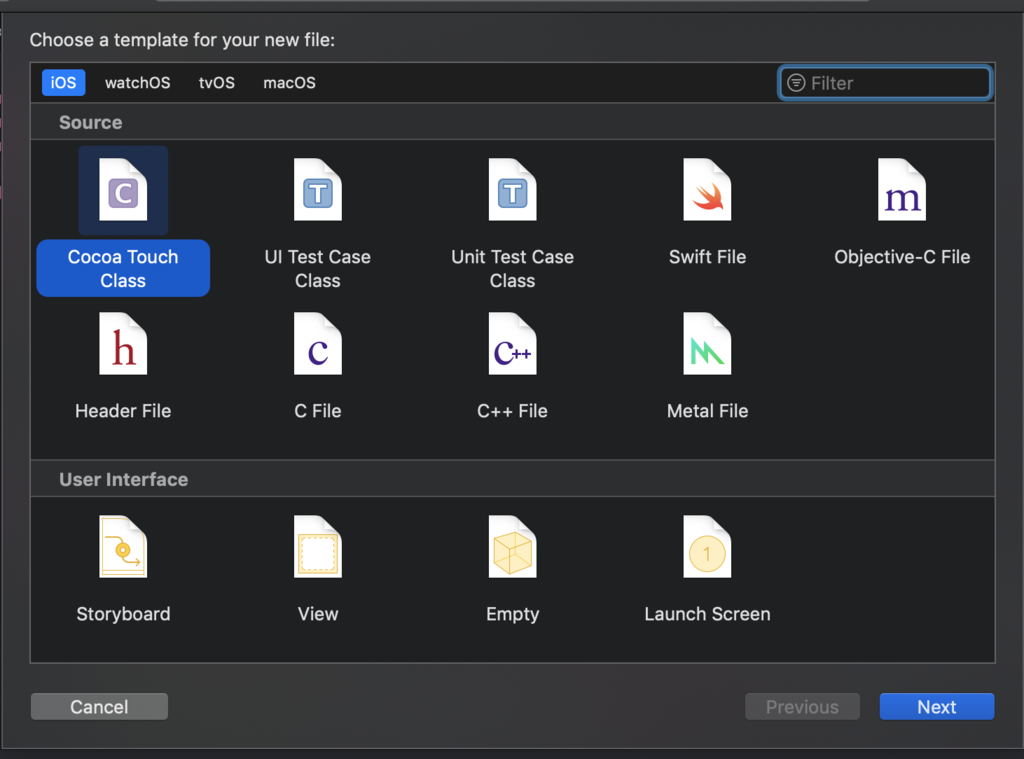1024x759 pixels.
Task: Pick the C File template icon
Action: [317, 344]
